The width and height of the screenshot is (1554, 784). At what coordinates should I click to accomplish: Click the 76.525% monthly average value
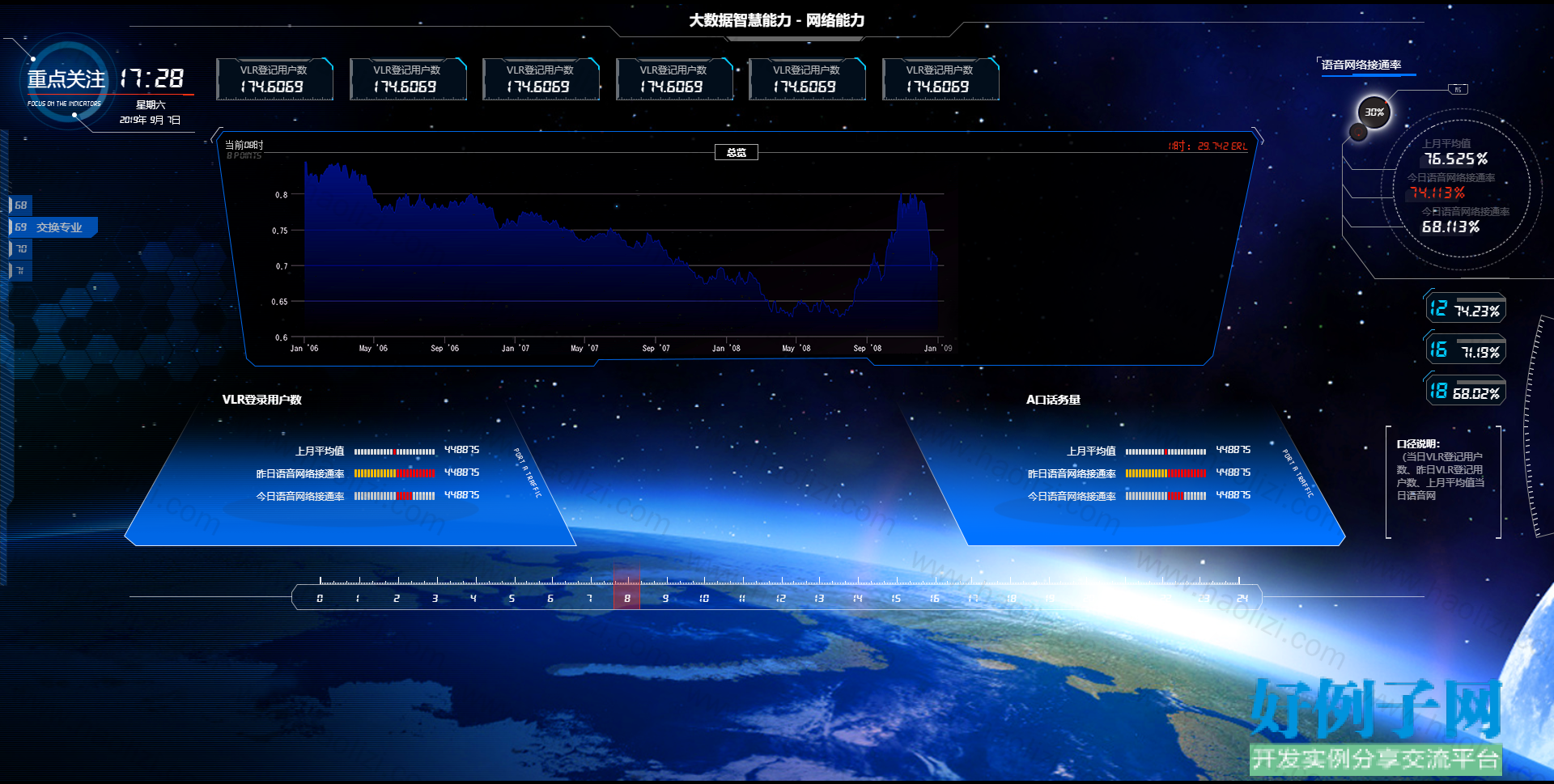coord(1455,159)
